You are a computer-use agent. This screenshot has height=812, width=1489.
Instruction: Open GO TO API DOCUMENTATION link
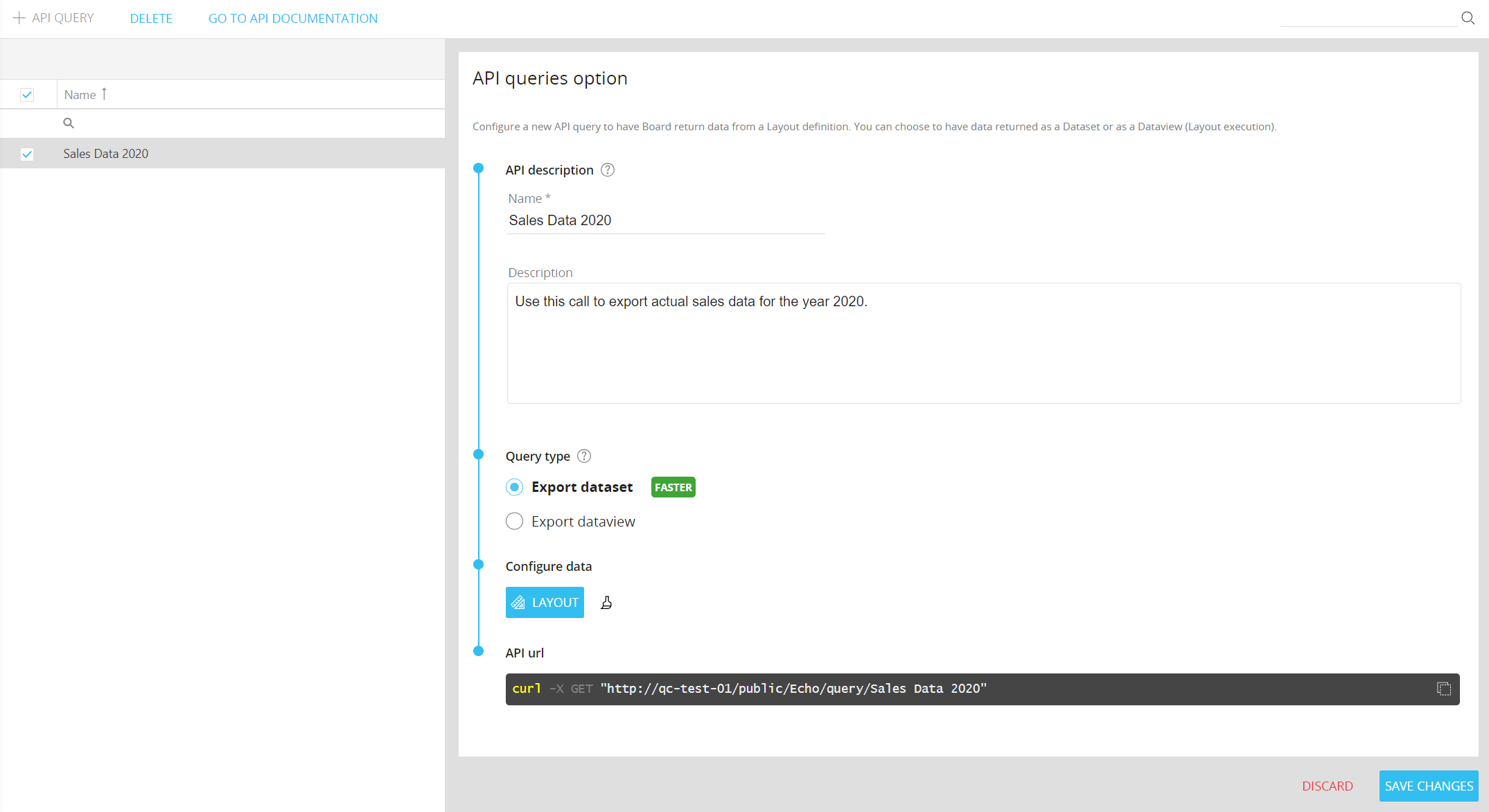(293, 19)
